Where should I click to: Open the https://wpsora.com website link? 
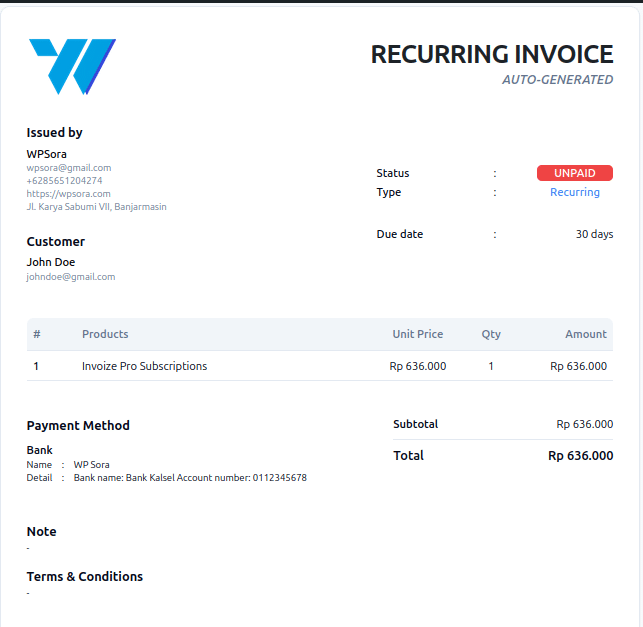point(68,194)
